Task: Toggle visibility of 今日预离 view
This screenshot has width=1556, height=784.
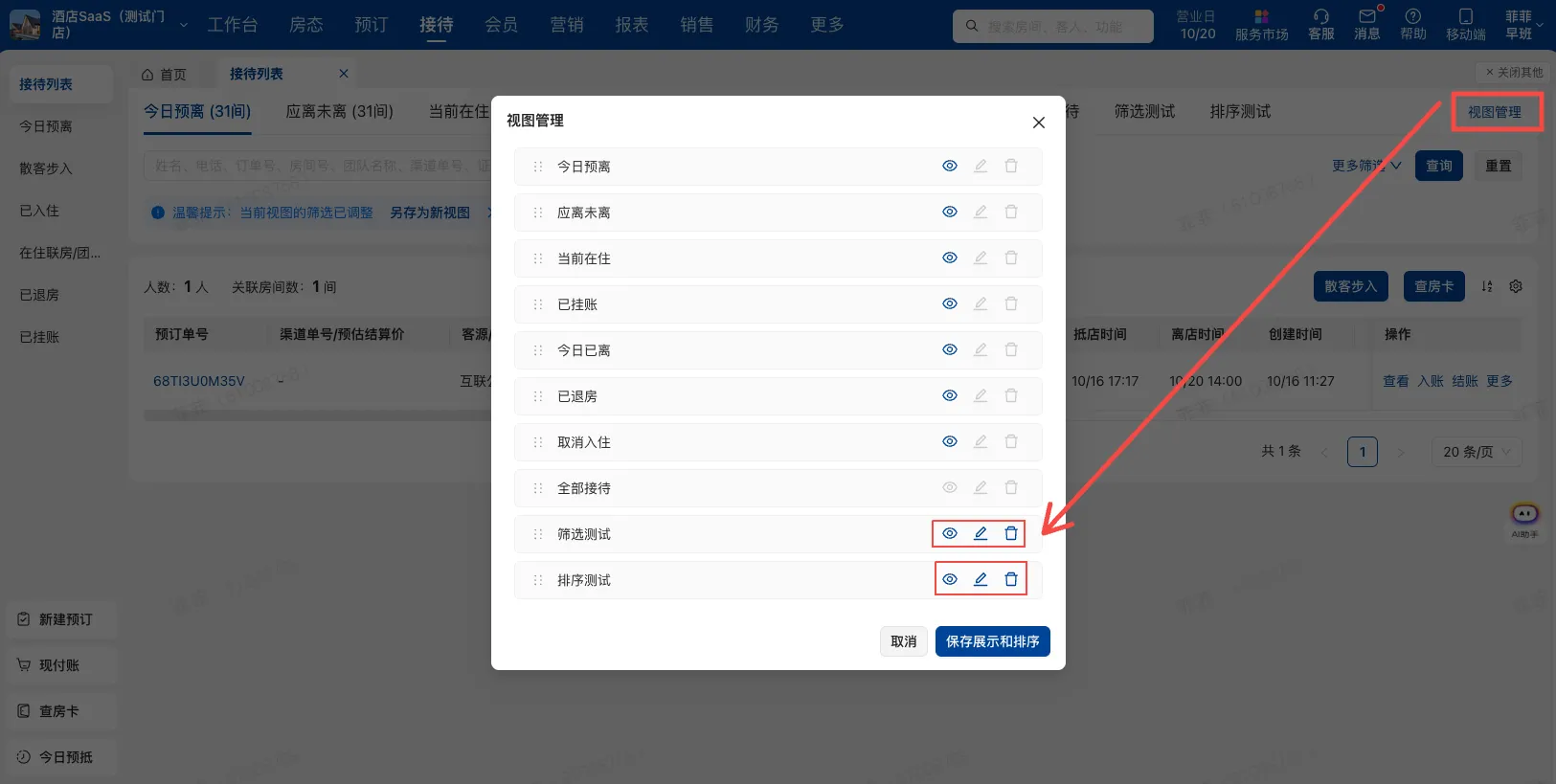Action: 949,166
